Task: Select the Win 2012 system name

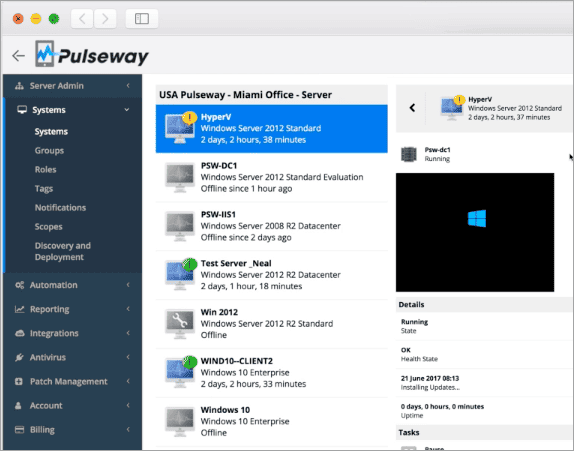Action: pyautogui.click(x=219, y=312)
